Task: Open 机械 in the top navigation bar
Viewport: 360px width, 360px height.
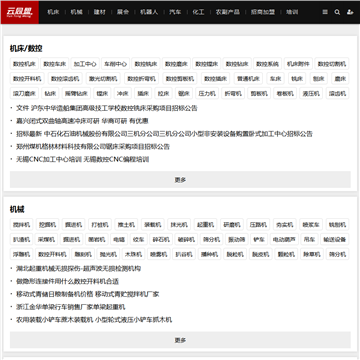Action: (76, 12)
